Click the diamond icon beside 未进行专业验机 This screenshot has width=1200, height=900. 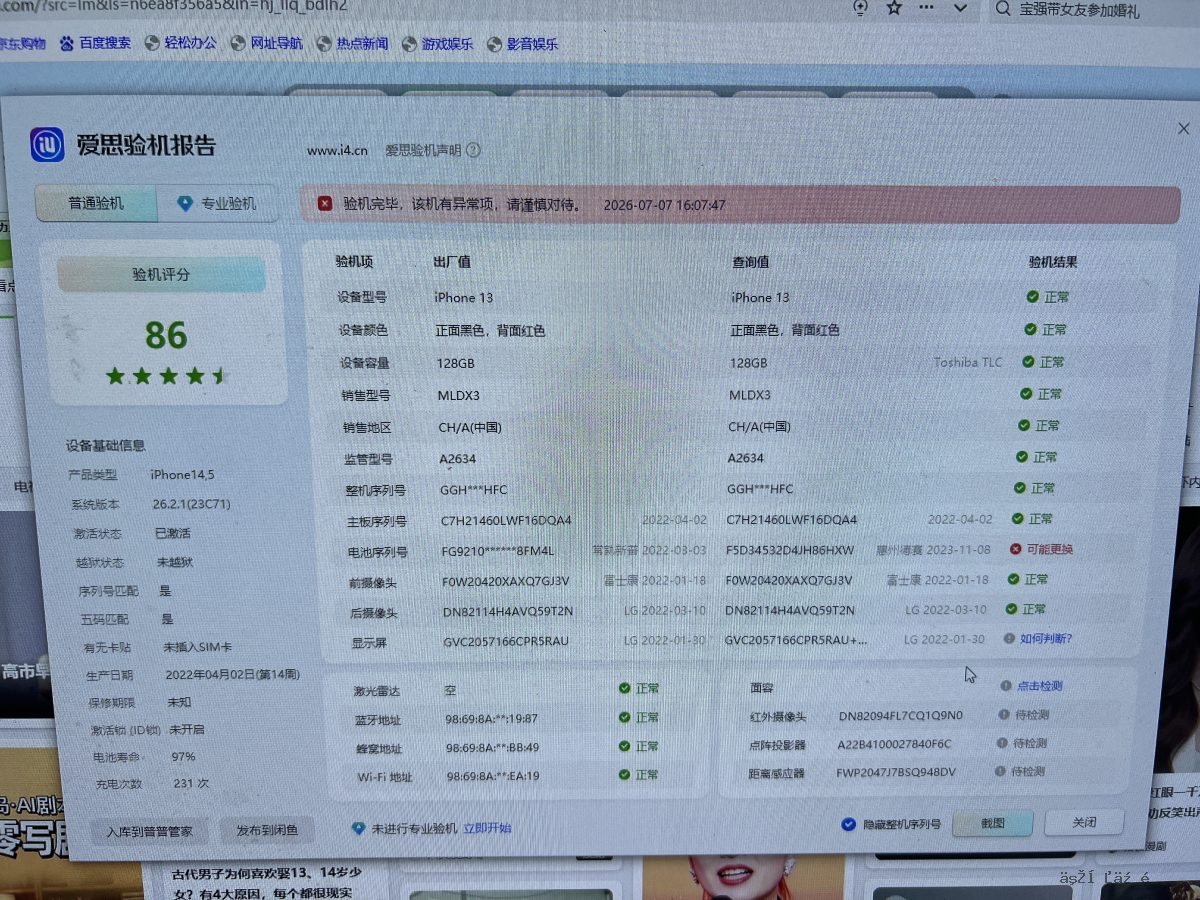click(x=358, y=829)
